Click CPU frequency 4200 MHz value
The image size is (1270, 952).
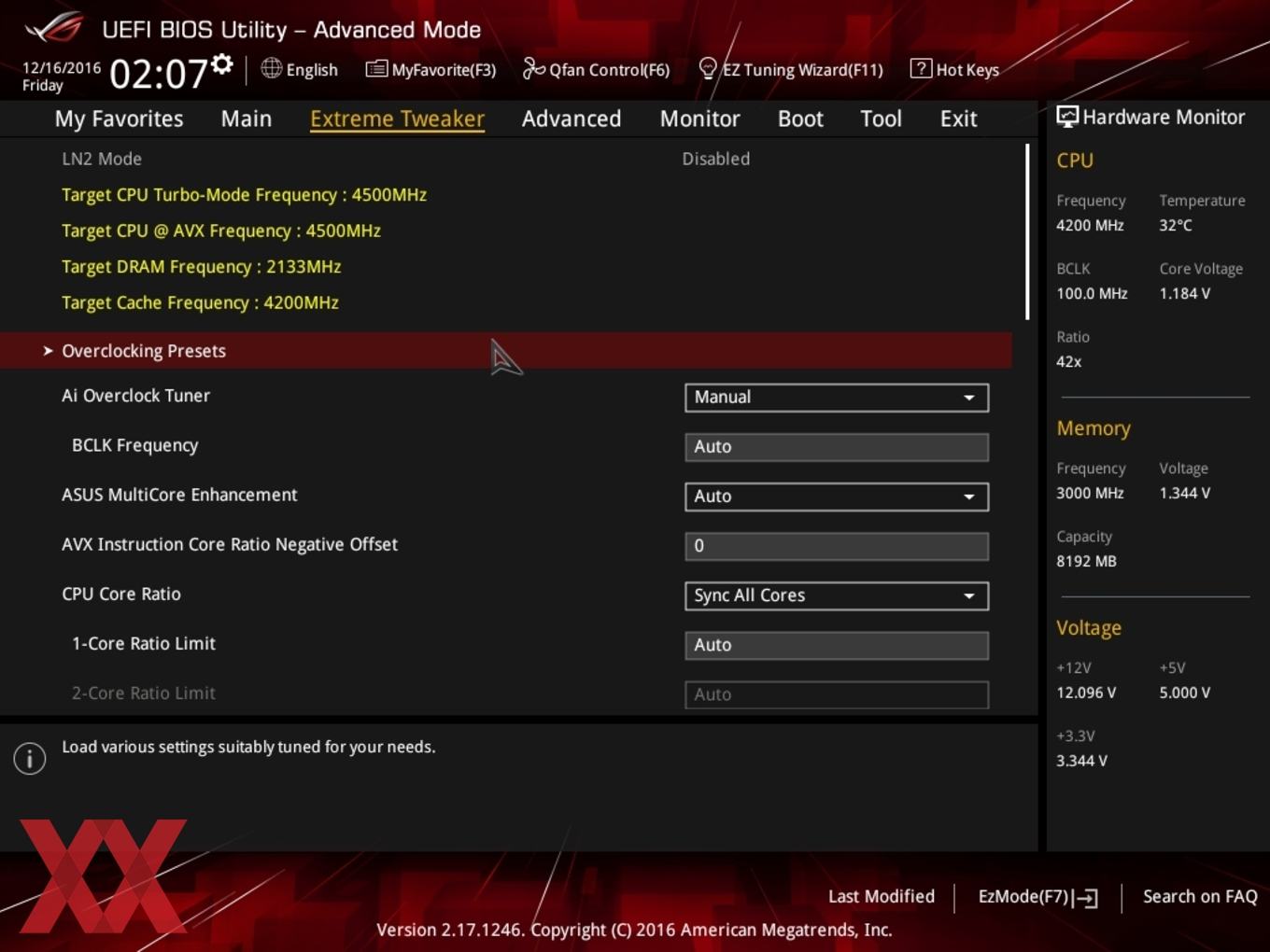[x=1090, y=225]
